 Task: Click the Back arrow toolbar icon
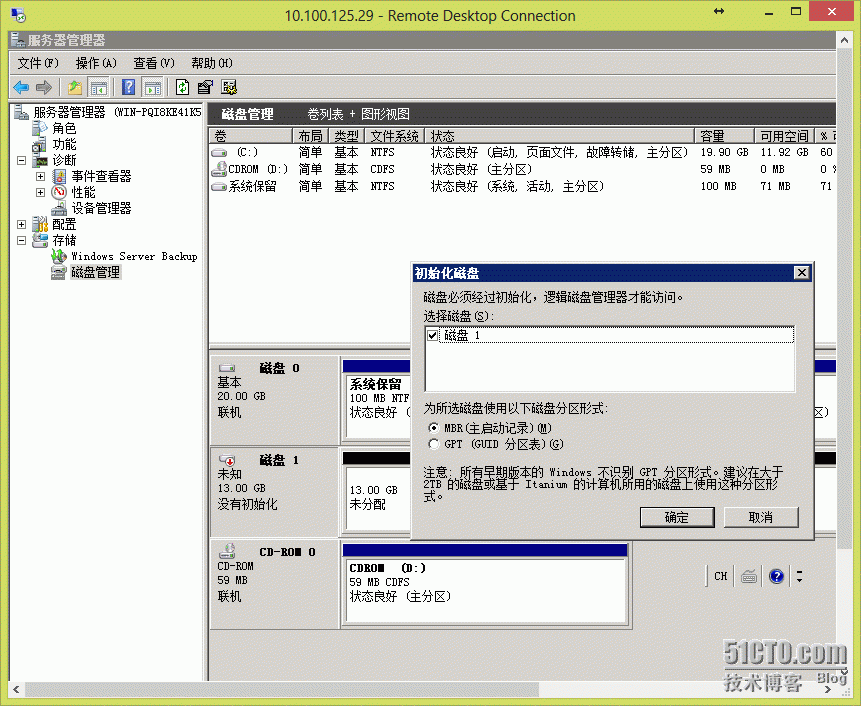(21, 87)
